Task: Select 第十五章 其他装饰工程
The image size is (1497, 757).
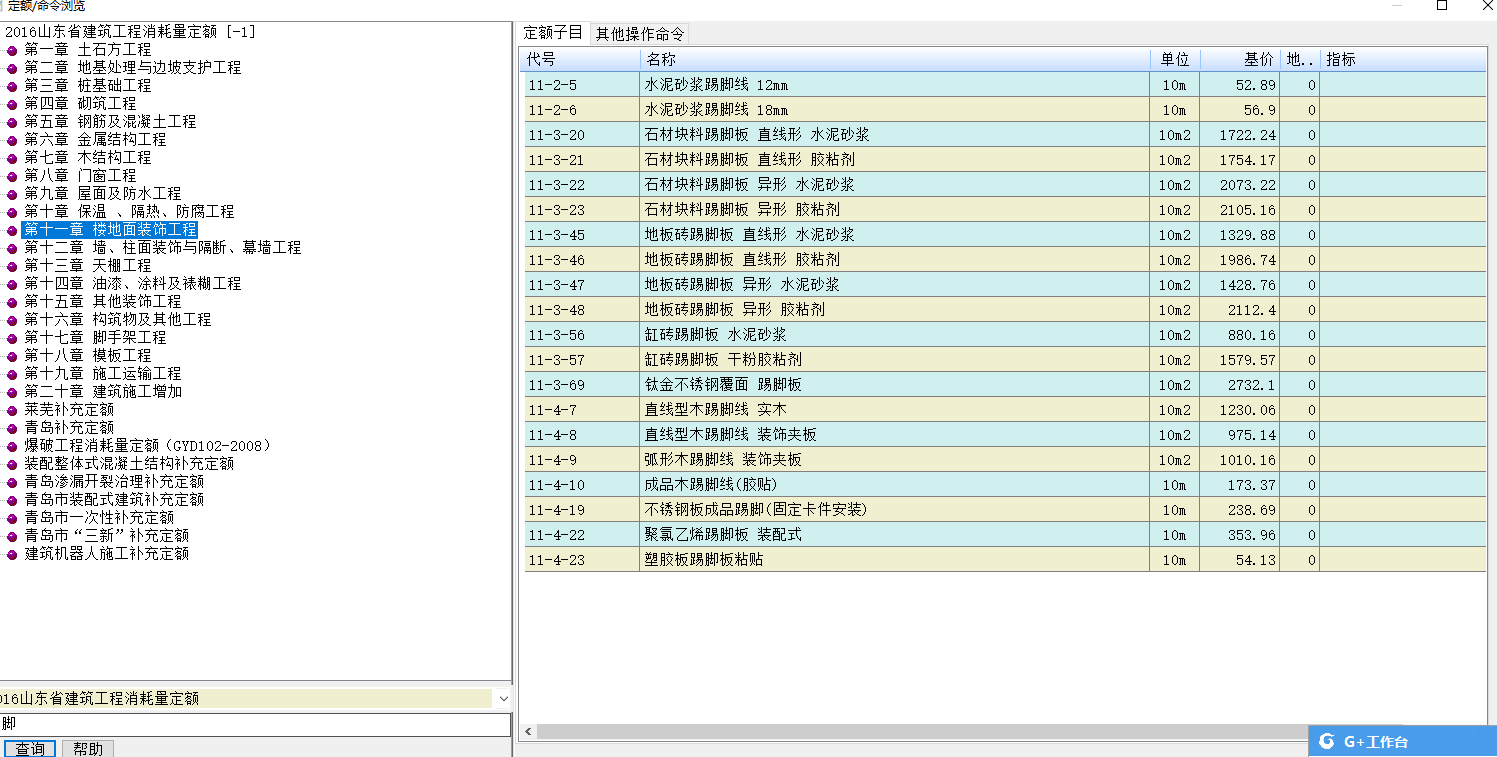Action: (x=103, y=302)
